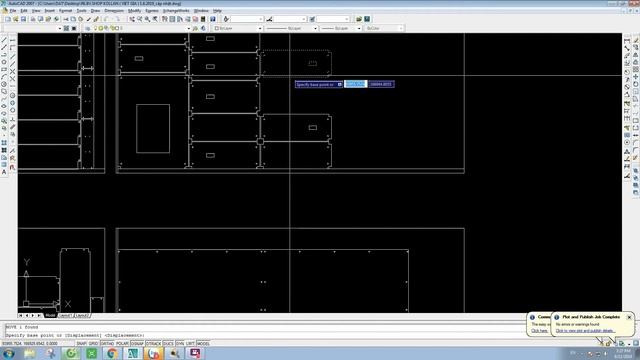Select the Rotate tool in the Modify toolbar
Viewport: 640px width, 360px height.
pos(636,84)
